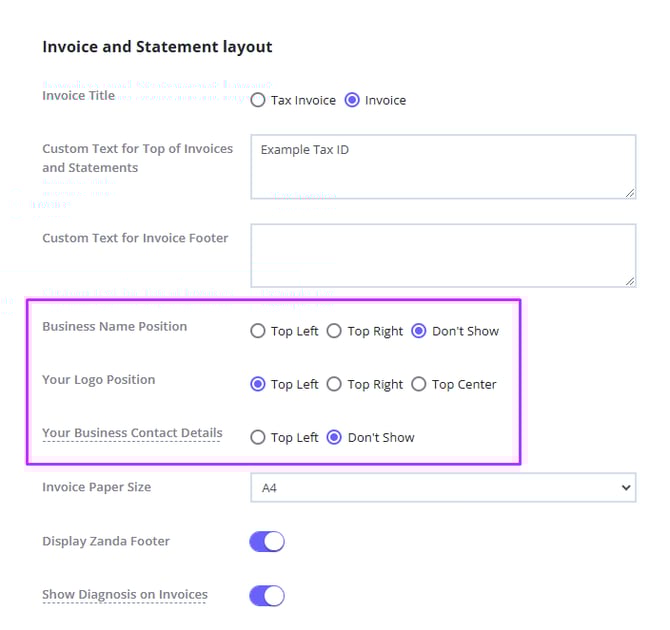Viewport: 670px width, 630px height.
Task: Select the Invoice radio option
Action: click(x=352, y=100)
